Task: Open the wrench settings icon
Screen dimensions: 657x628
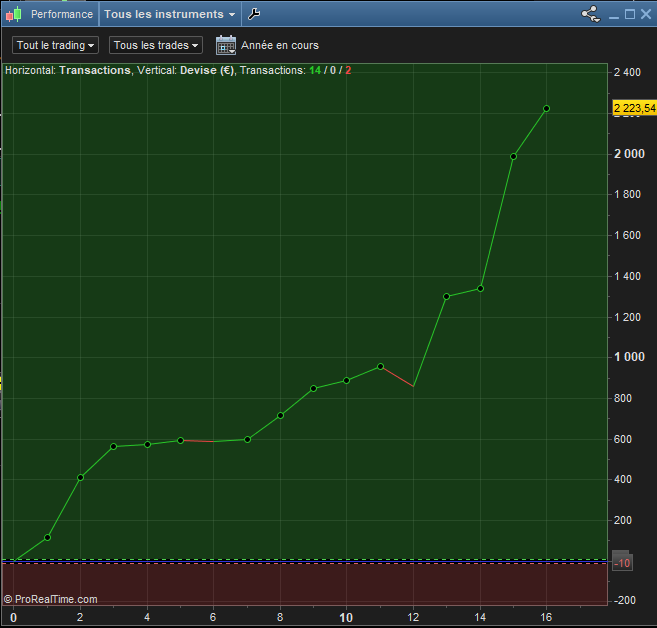Action: coord(254,15)
